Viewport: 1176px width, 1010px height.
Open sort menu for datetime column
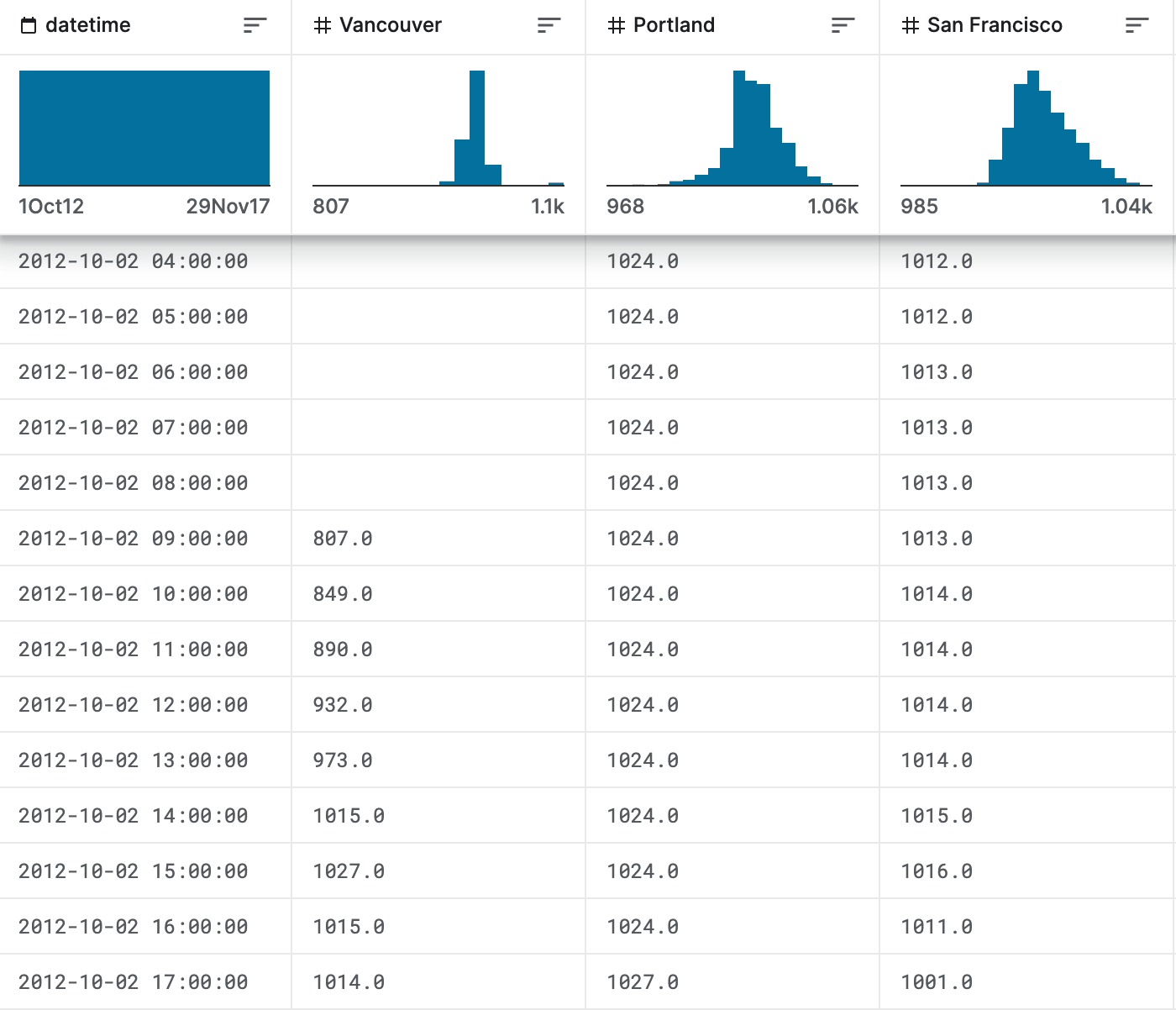(x=255, y=26)
